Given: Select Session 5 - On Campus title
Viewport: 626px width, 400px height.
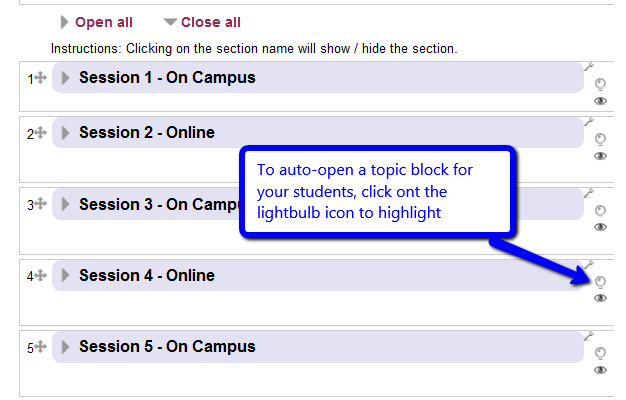Looking at the screenshot, I should [167, 347].
